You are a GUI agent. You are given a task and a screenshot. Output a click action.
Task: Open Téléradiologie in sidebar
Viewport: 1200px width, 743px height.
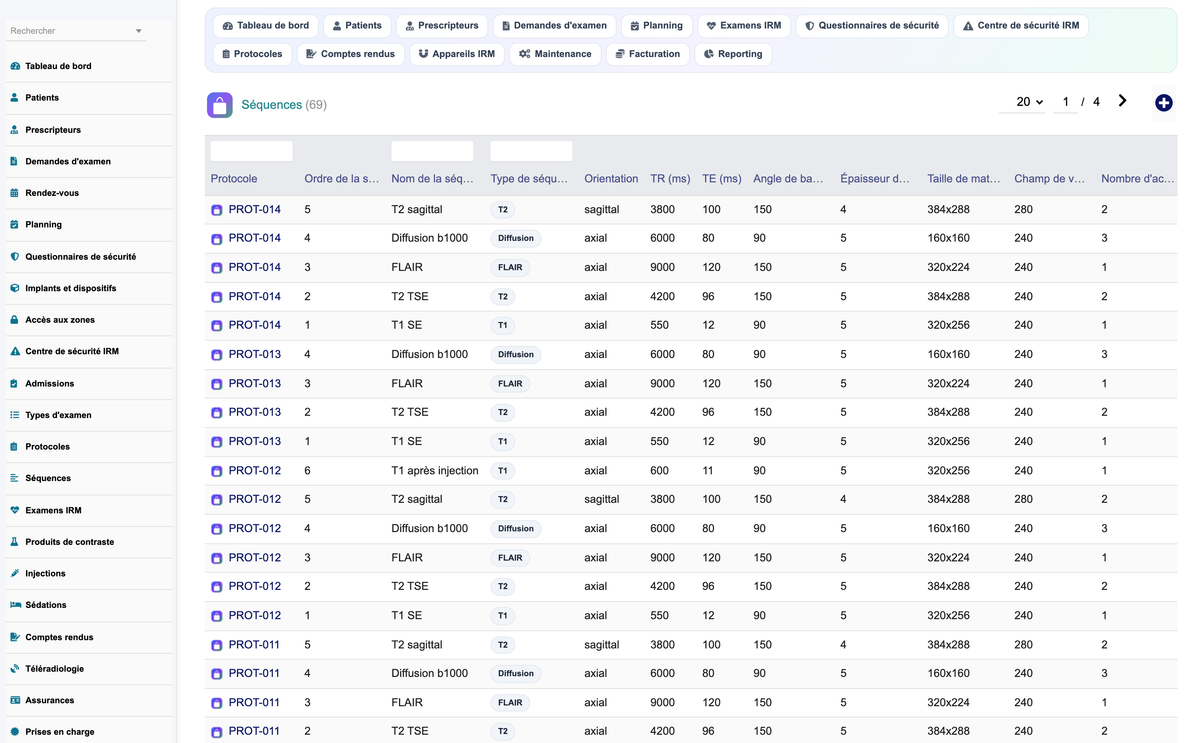pyautogui.click(x=54, y=669)
